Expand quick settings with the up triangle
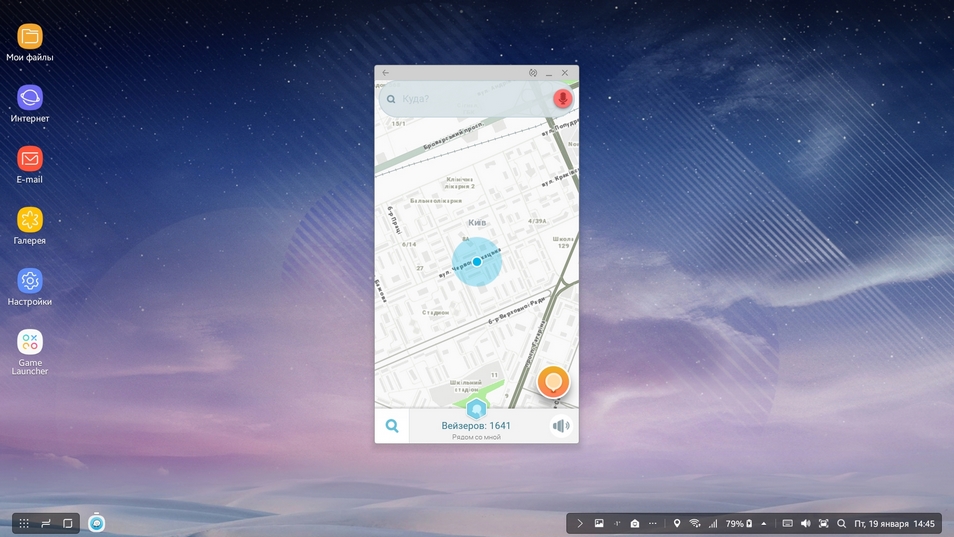The image size is (954, 537). [764, 523]
